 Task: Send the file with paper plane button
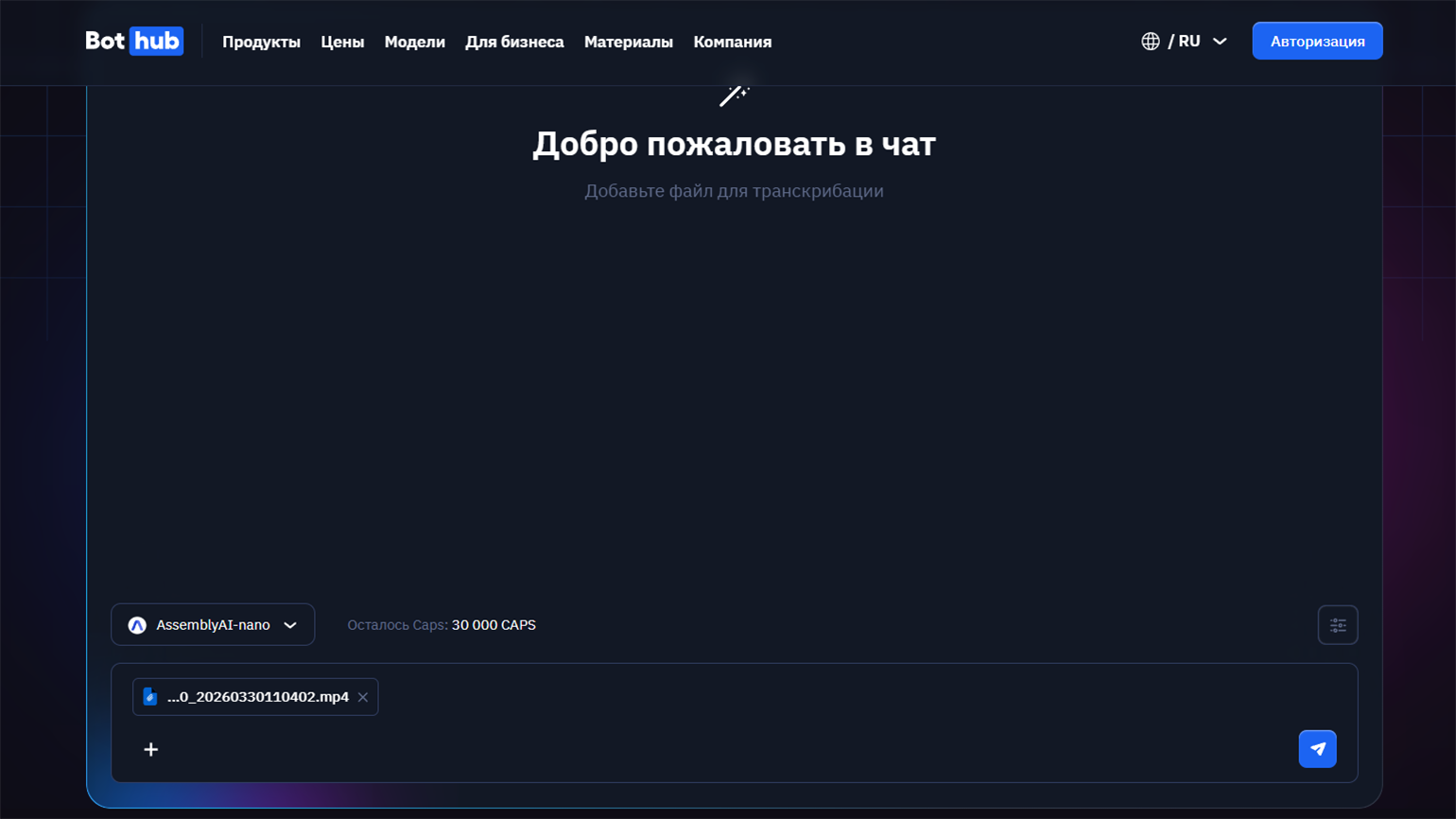tap(1316, 749)
